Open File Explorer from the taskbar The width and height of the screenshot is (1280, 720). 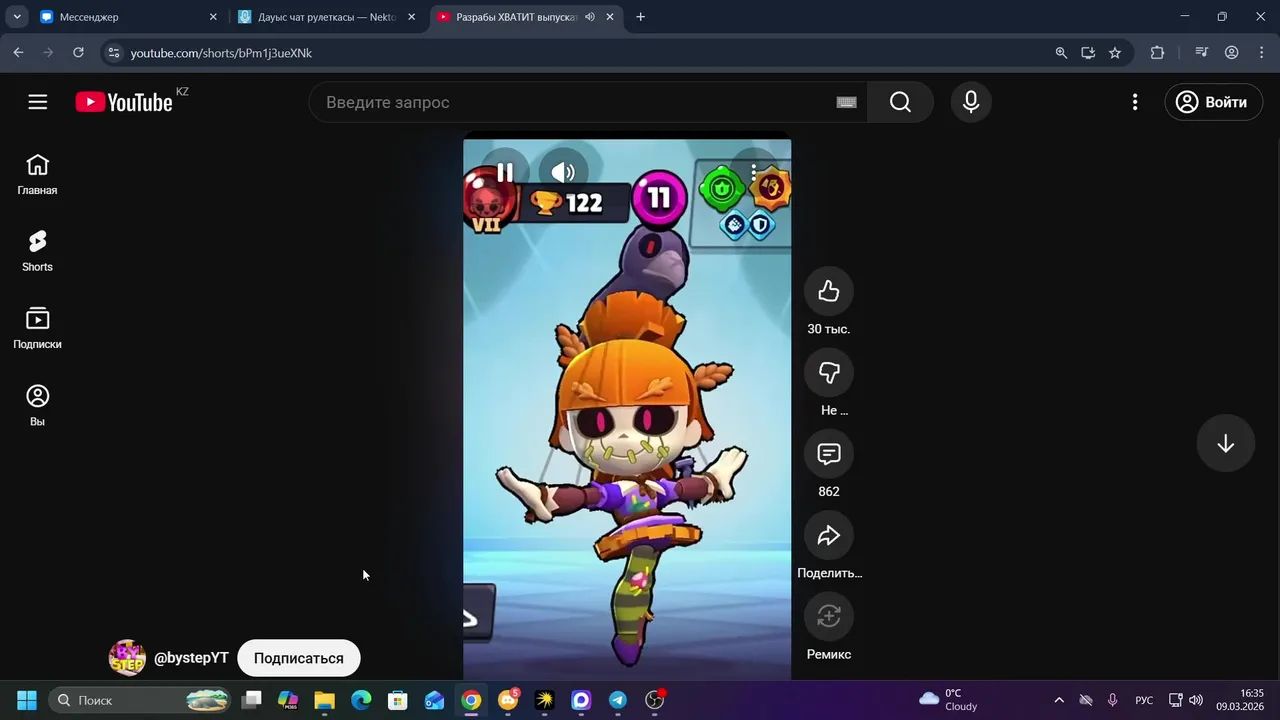click(x=324, y=700)
